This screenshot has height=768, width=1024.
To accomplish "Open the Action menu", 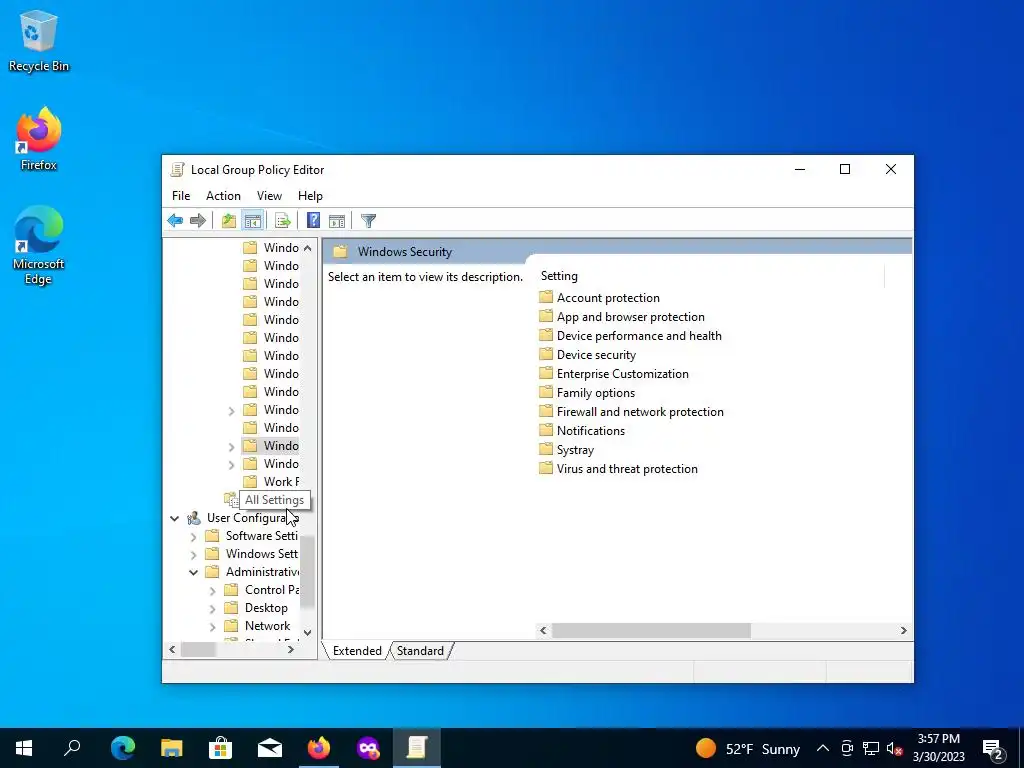I will 223,196.
